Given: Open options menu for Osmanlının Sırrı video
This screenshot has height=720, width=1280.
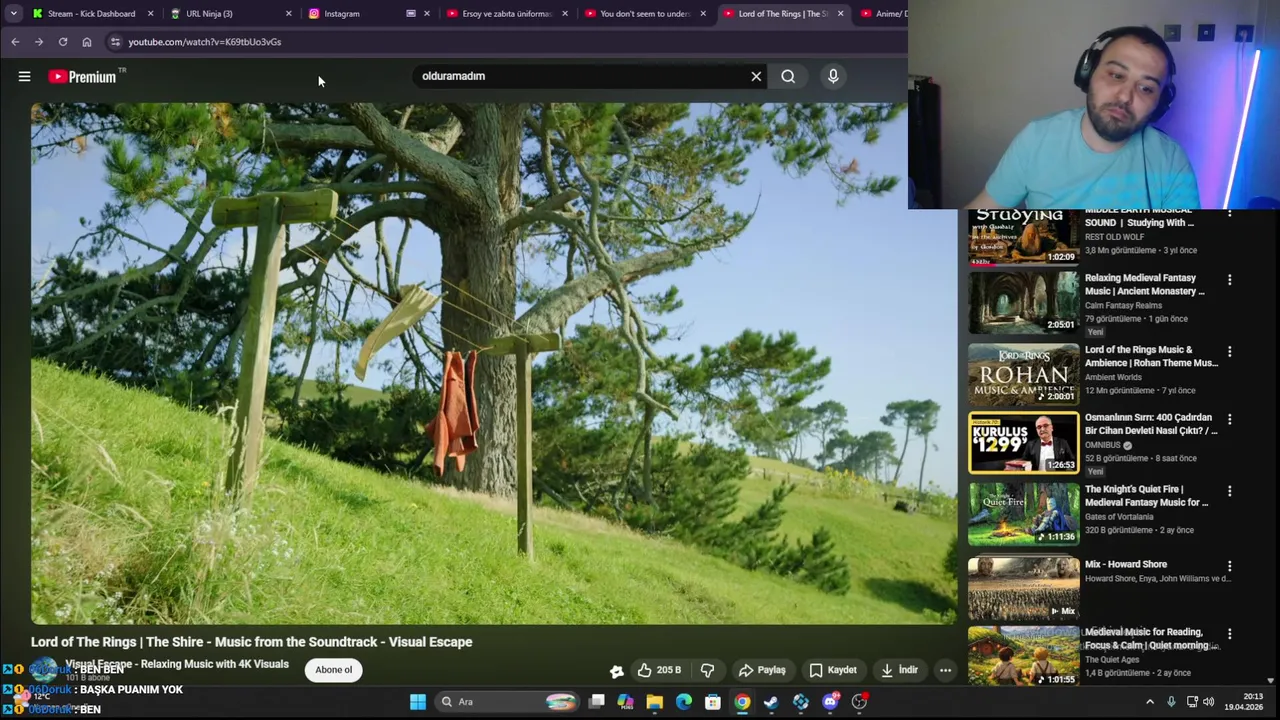Looking at the screenshot, I should pos(1229,419).
